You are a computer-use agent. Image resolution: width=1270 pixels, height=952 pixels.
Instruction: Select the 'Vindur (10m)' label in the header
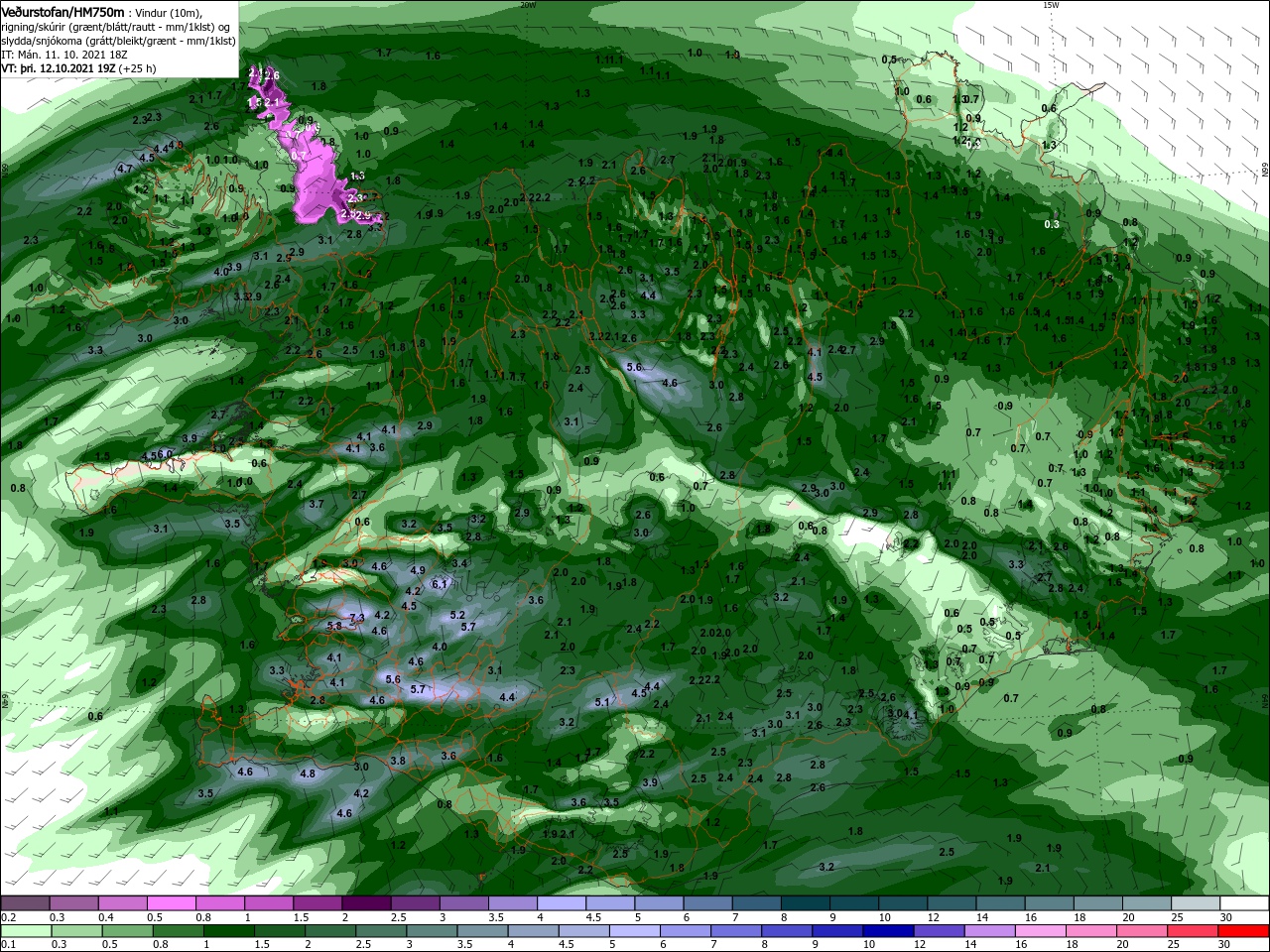[x=167, y=14]
